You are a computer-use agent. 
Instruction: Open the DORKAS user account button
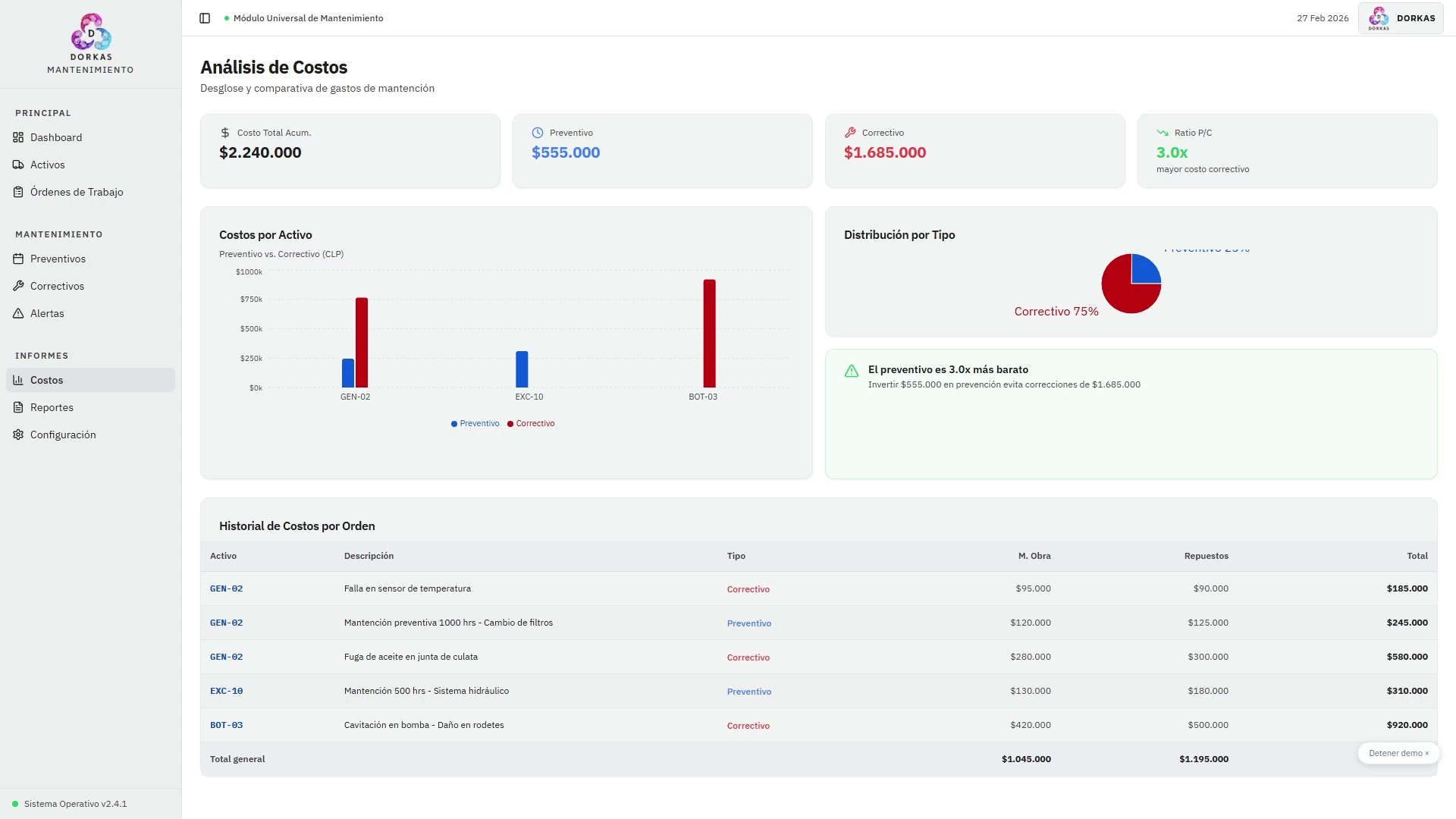1401,18
